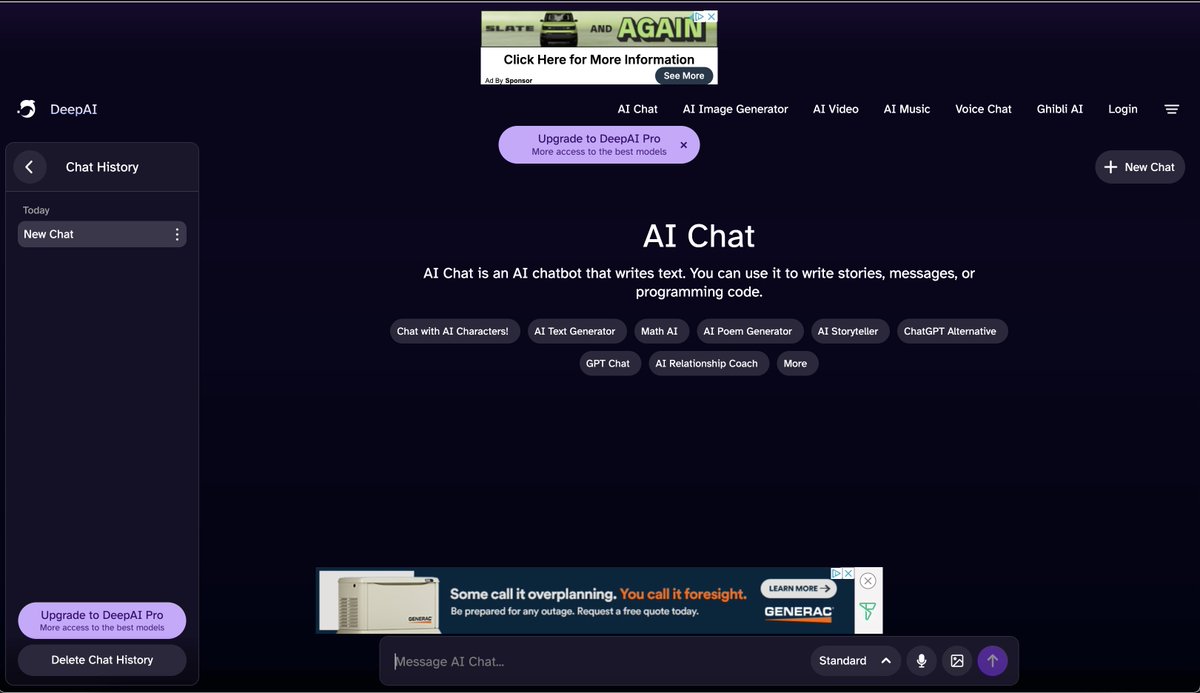Click the DeepAI brand name text
This screenshot has height=693, width=1200.
click(x=74, y=109)
